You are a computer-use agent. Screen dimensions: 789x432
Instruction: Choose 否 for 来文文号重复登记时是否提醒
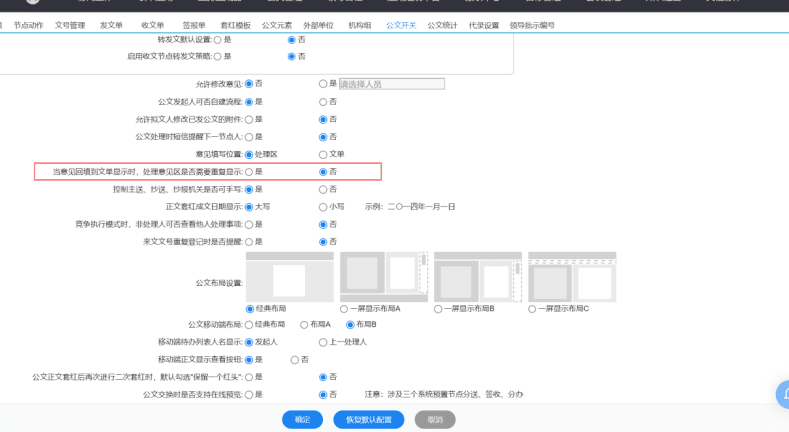323,242
